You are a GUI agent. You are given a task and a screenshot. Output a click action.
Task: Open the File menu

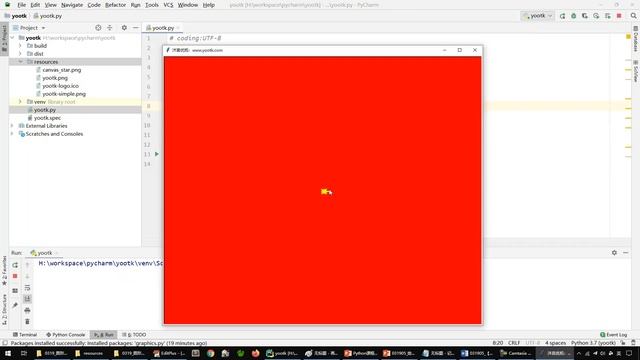pos(22,5)
